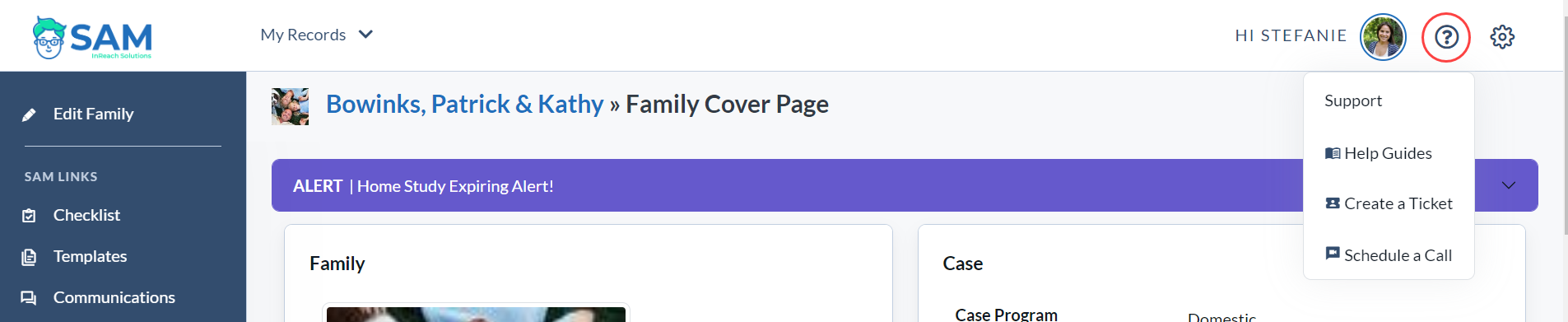This screenshot has height=322, width=1568.
Task: Expand the Home Study Expiring alert chevron
Action: (1509, 185)
